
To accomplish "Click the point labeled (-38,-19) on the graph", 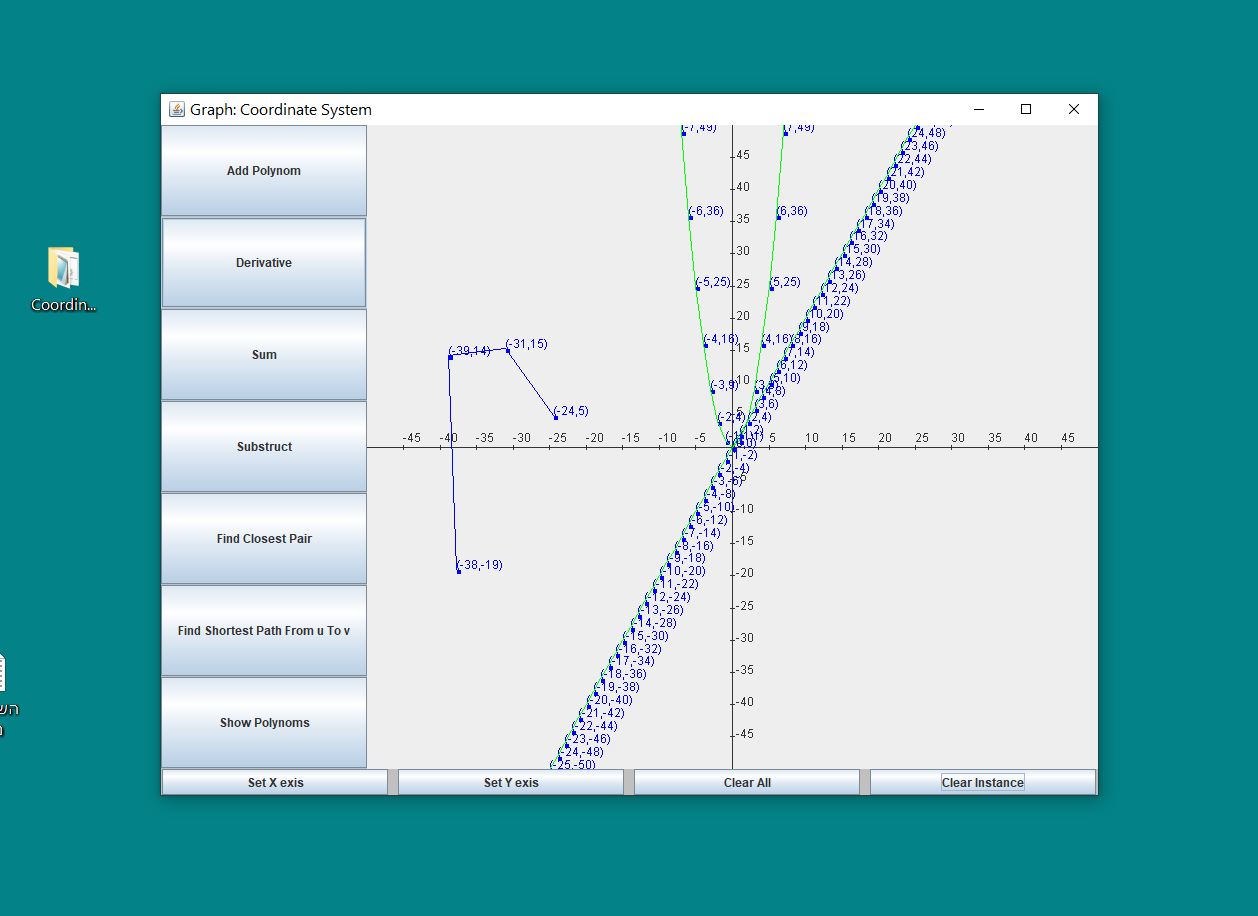I will click(x=456, y=570).
